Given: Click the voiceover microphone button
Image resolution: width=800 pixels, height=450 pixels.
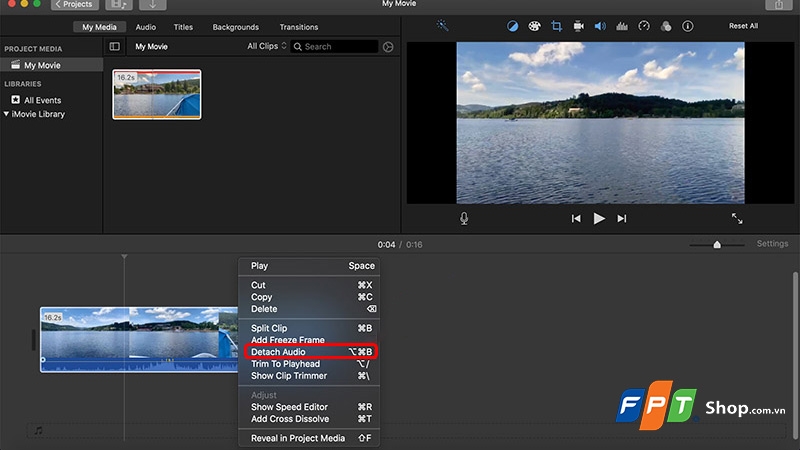Looking at the screenshot, I should click(x=464, y=218).
